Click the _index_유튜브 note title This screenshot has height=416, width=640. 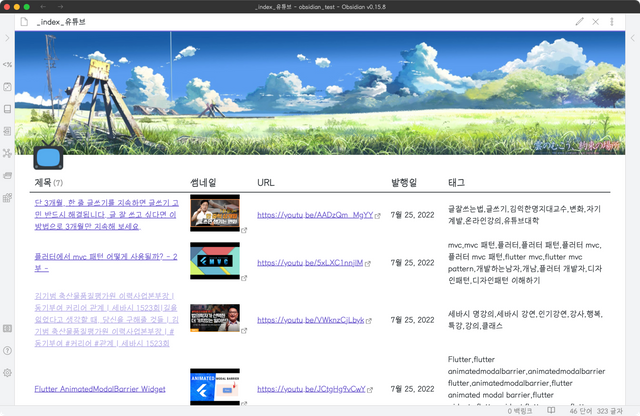point(61,22)
